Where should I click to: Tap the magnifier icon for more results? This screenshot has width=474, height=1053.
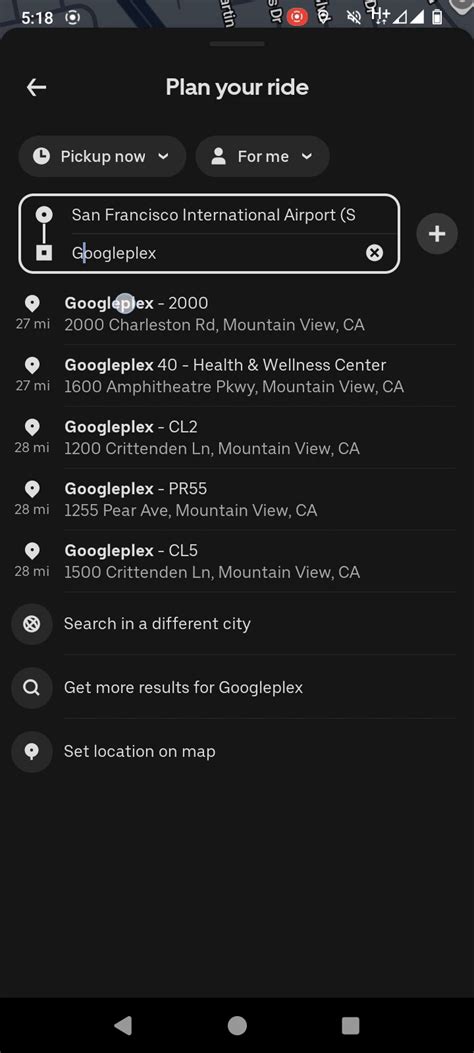tap(32, 688)
